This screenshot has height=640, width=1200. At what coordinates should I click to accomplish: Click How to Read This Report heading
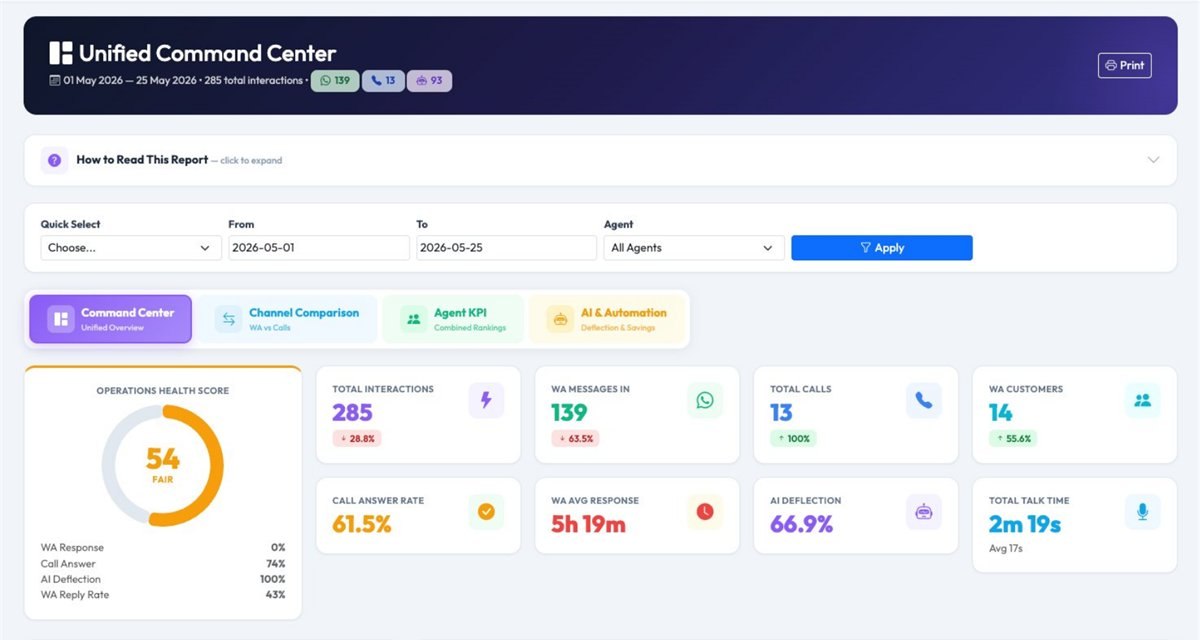click(142, 160)
